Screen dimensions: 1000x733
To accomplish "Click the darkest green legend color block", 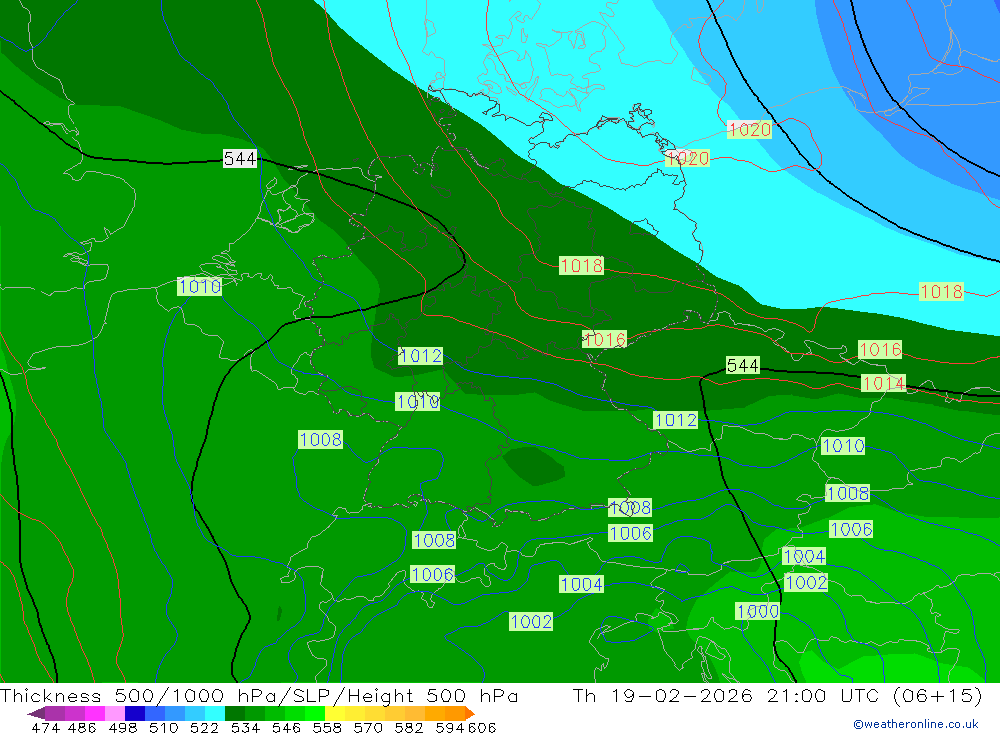I will point(235,713).
